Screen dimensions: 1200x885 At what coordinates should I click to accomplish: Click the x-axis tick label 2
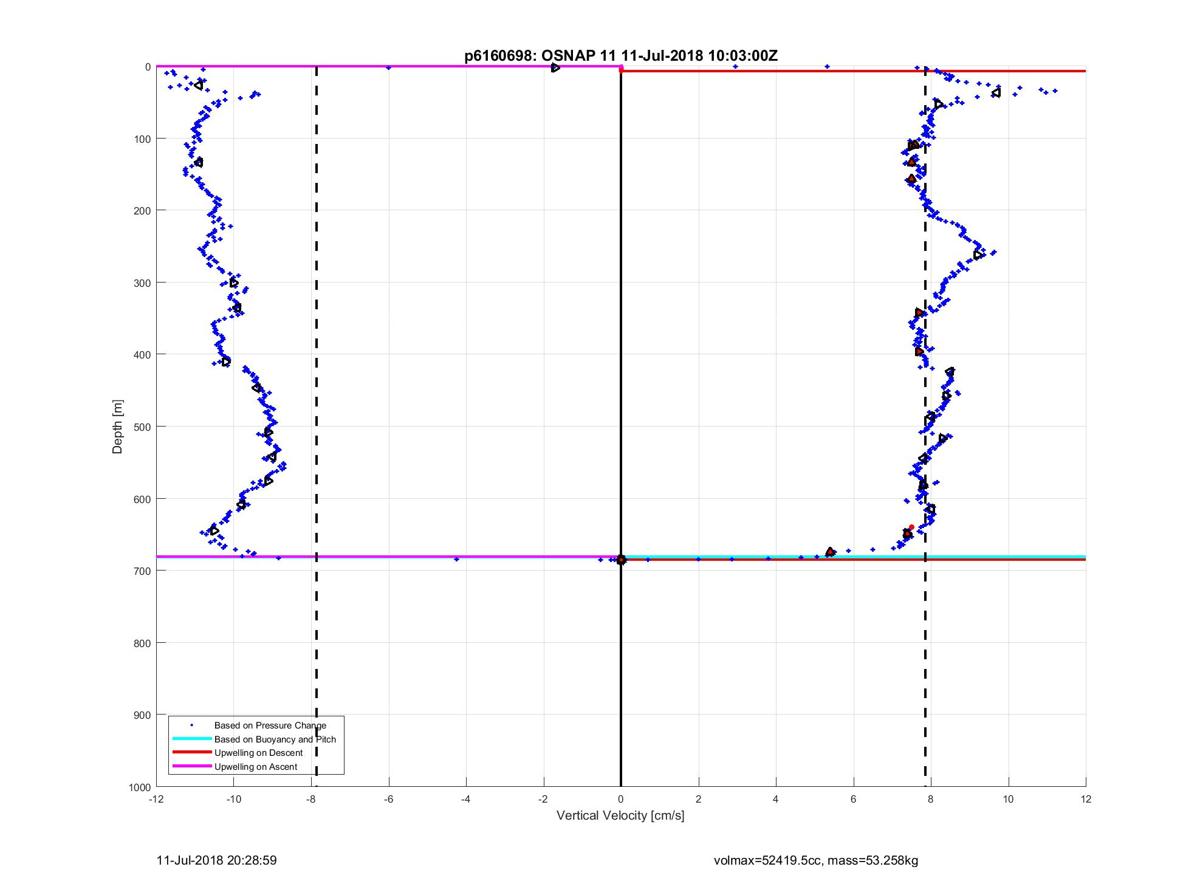(698, 799)
